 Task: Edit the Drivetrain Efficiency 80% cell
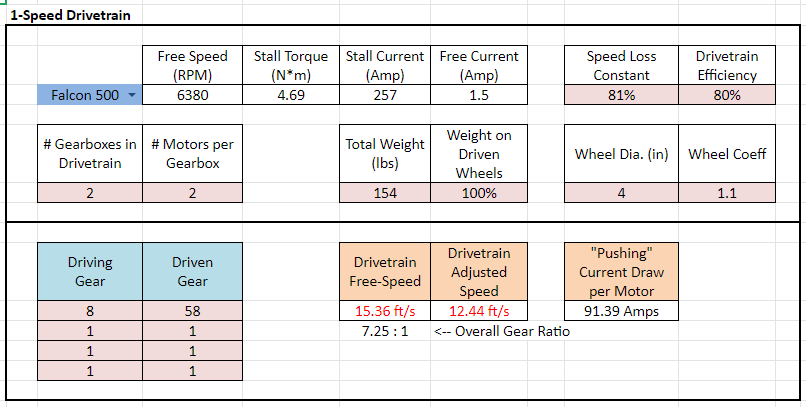[x=727, y=96]
